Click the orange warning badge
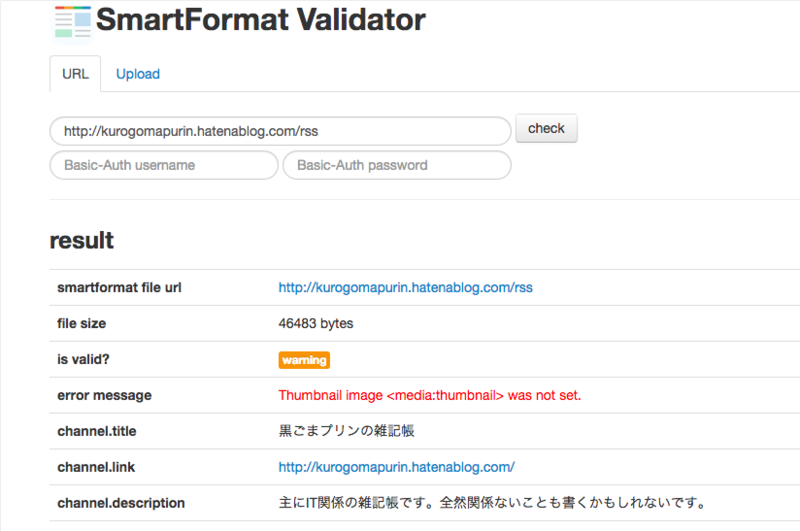This screenshot has height=531, width=800. (304, 360)
